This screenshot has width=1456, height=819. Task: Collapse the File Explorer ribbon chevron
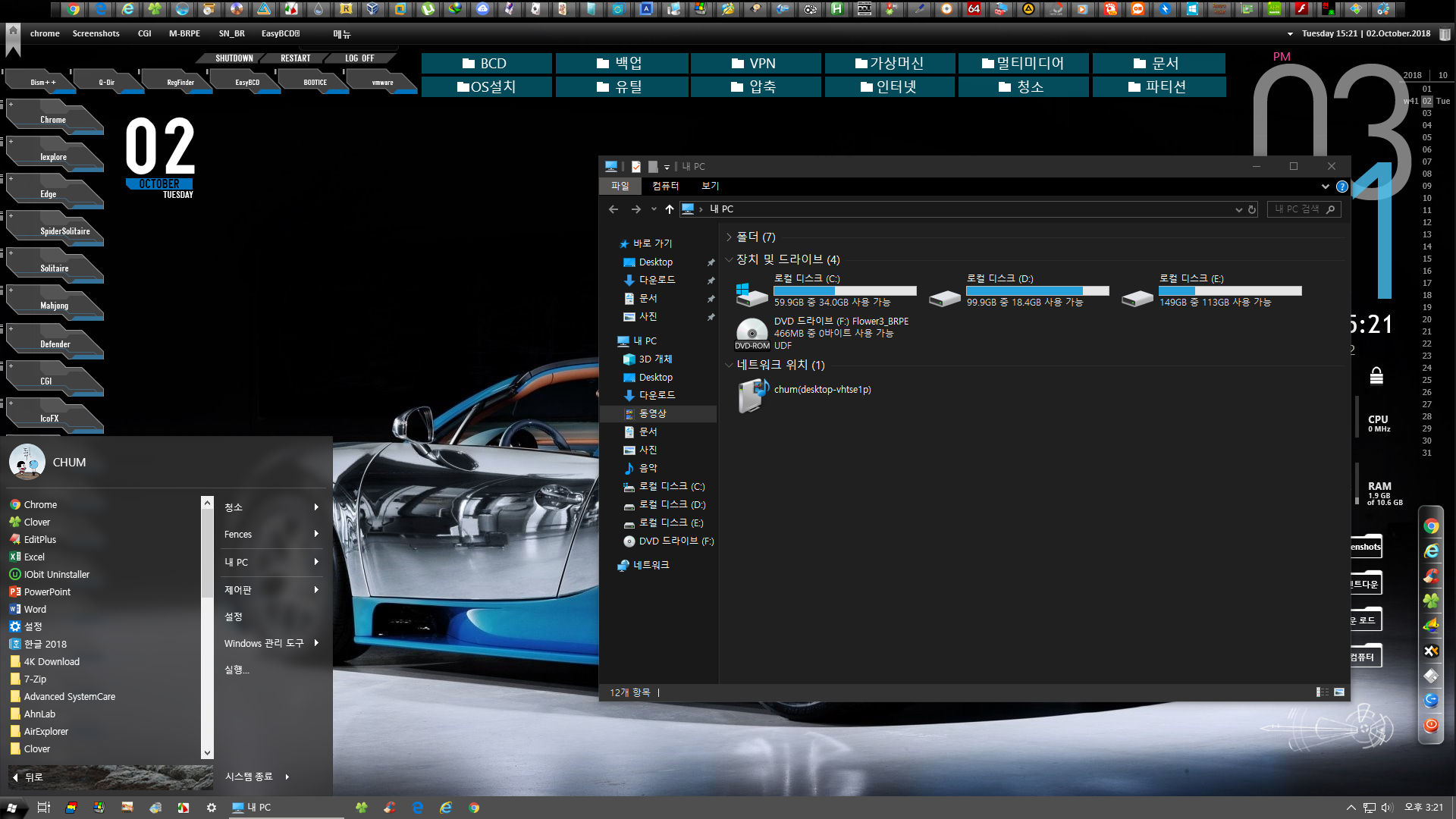click(1325, 187)
